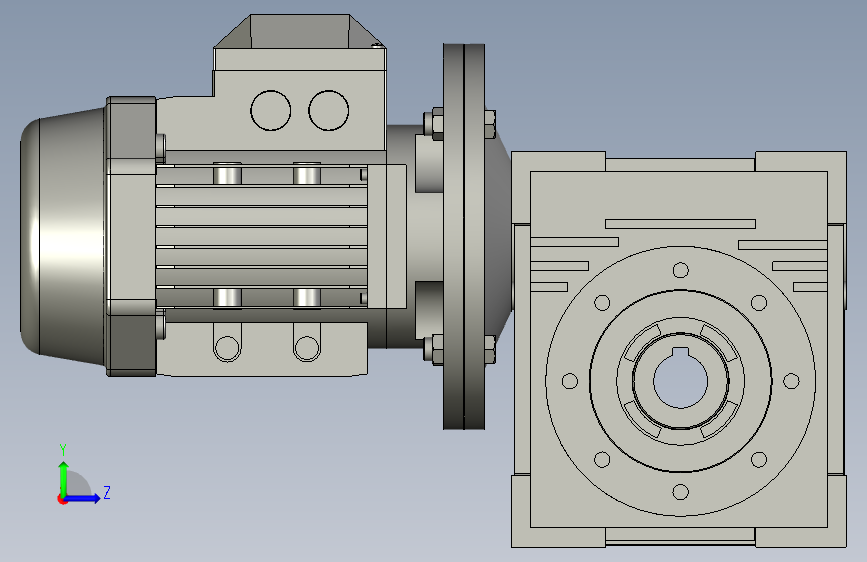Select the left circular knockout on terminal box

point(270,111)
